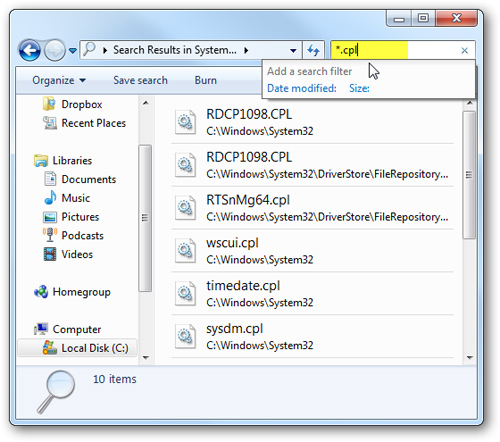Select RDCP1098.CPL in DriverStore FileRepository

point(312,165)
